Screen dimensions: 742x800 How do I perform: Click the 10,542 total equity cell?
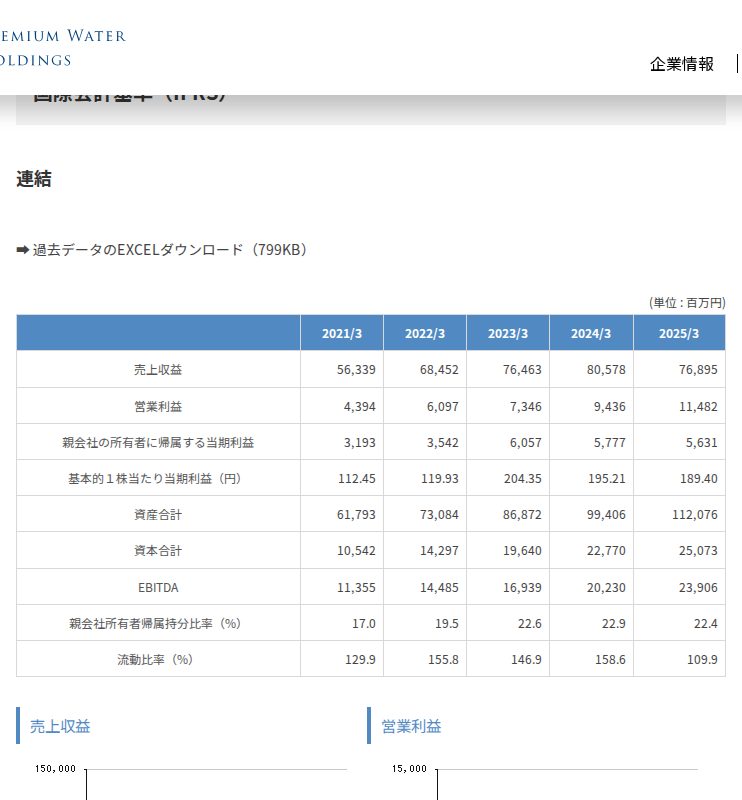point(342,551)
